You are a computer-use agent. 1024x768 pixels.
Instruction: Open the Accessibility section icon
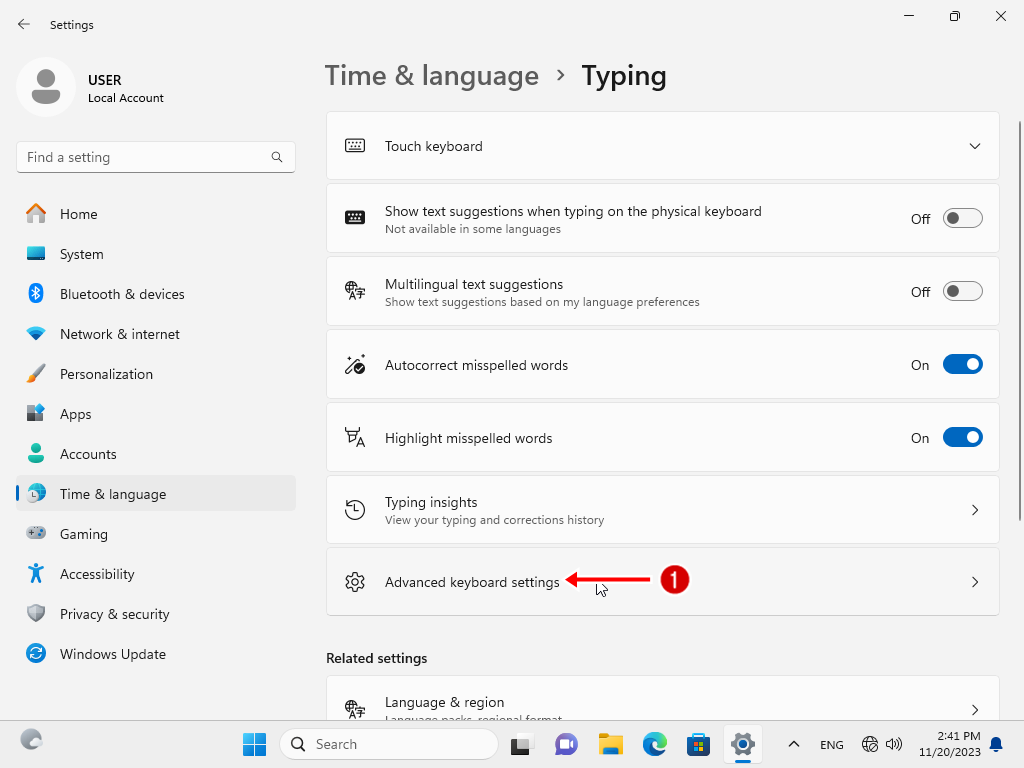(36, 574)
